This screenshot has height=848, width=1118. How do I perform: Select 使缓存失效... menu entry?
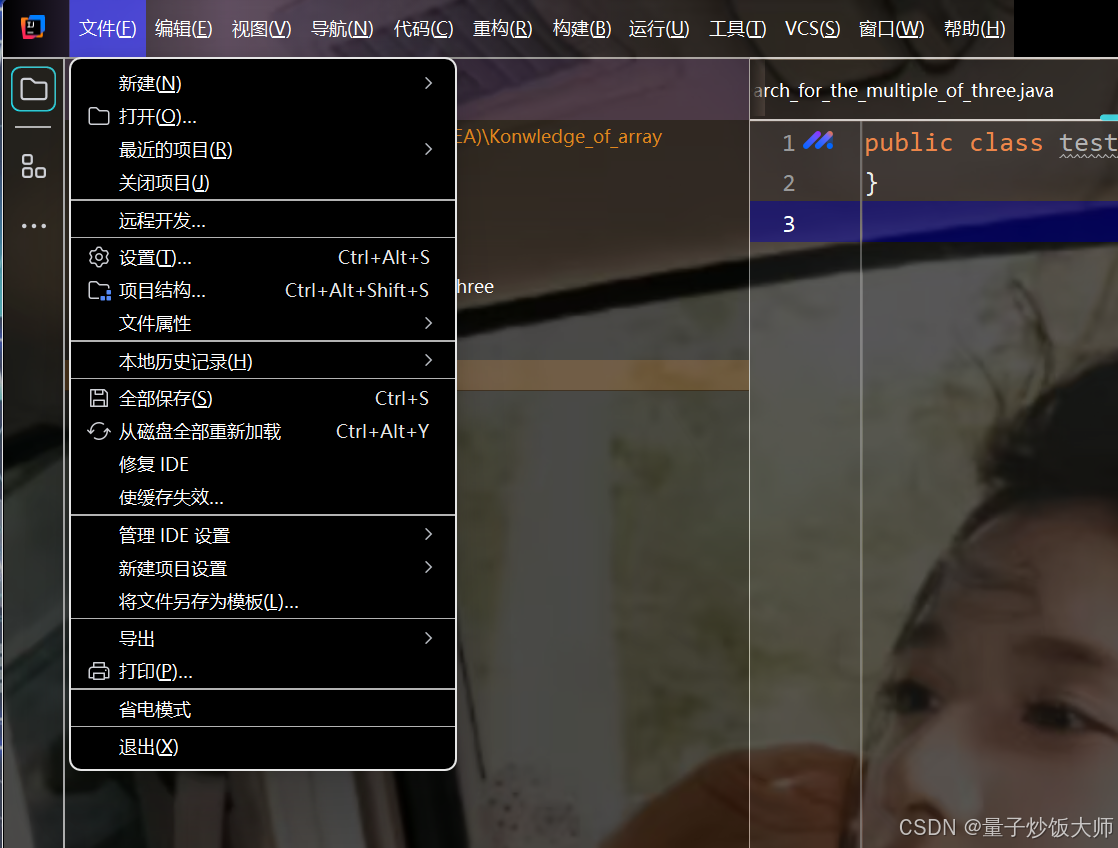tap(263, 497)
